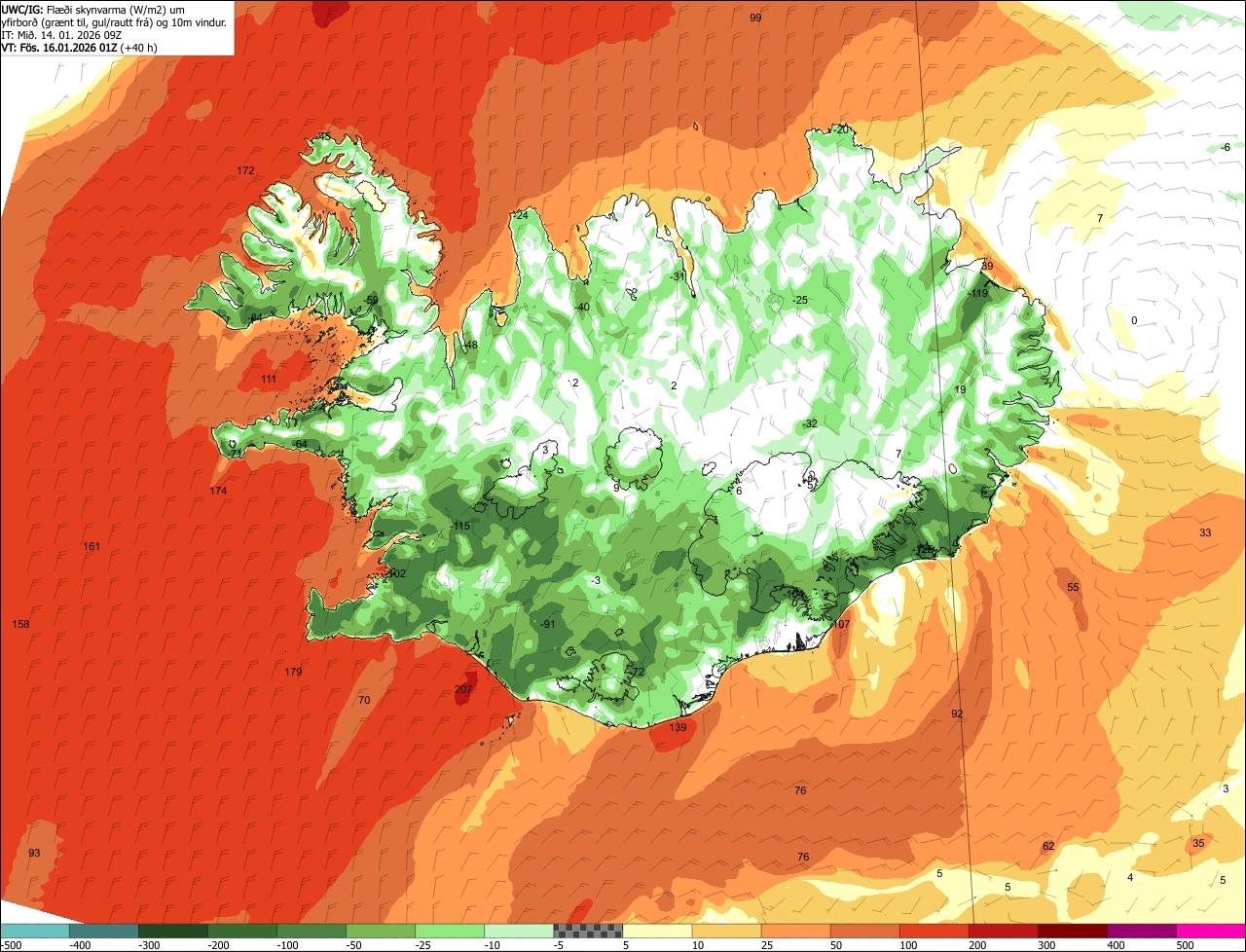The height and width of the screenshot is (952, 1246).
Task: Select the map value 107
Action: [842, 624]
